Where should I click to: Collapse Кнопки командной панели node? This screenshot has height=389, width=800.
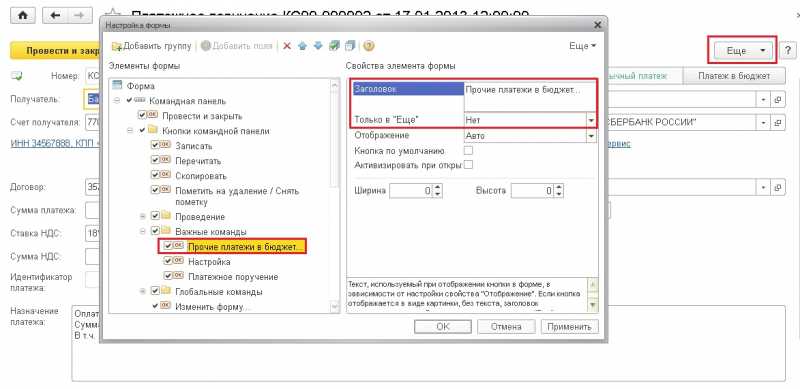coord(130,131)
